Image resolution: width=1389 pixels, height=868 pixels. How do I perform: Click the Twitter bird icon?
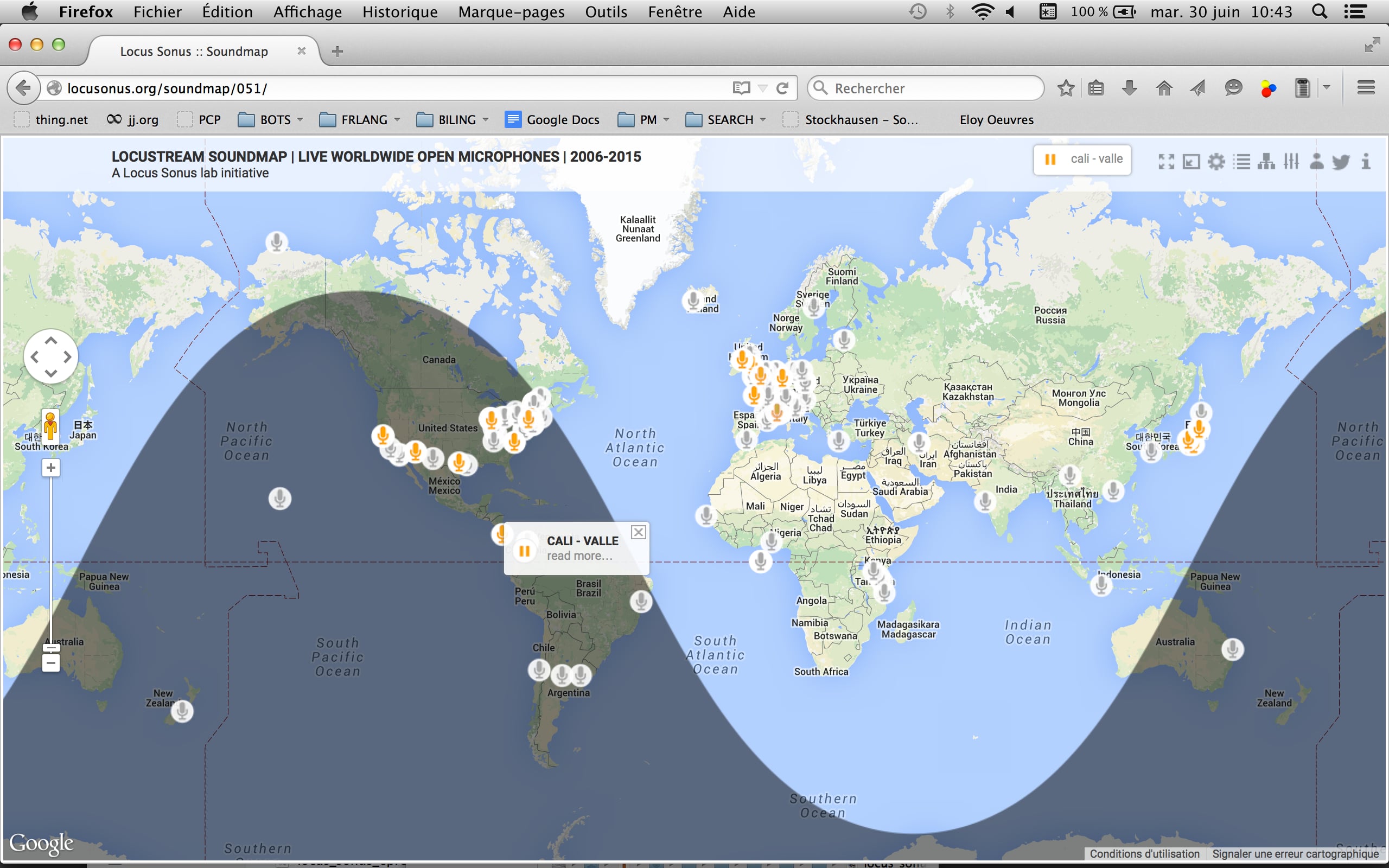(x=1340, y=162)
